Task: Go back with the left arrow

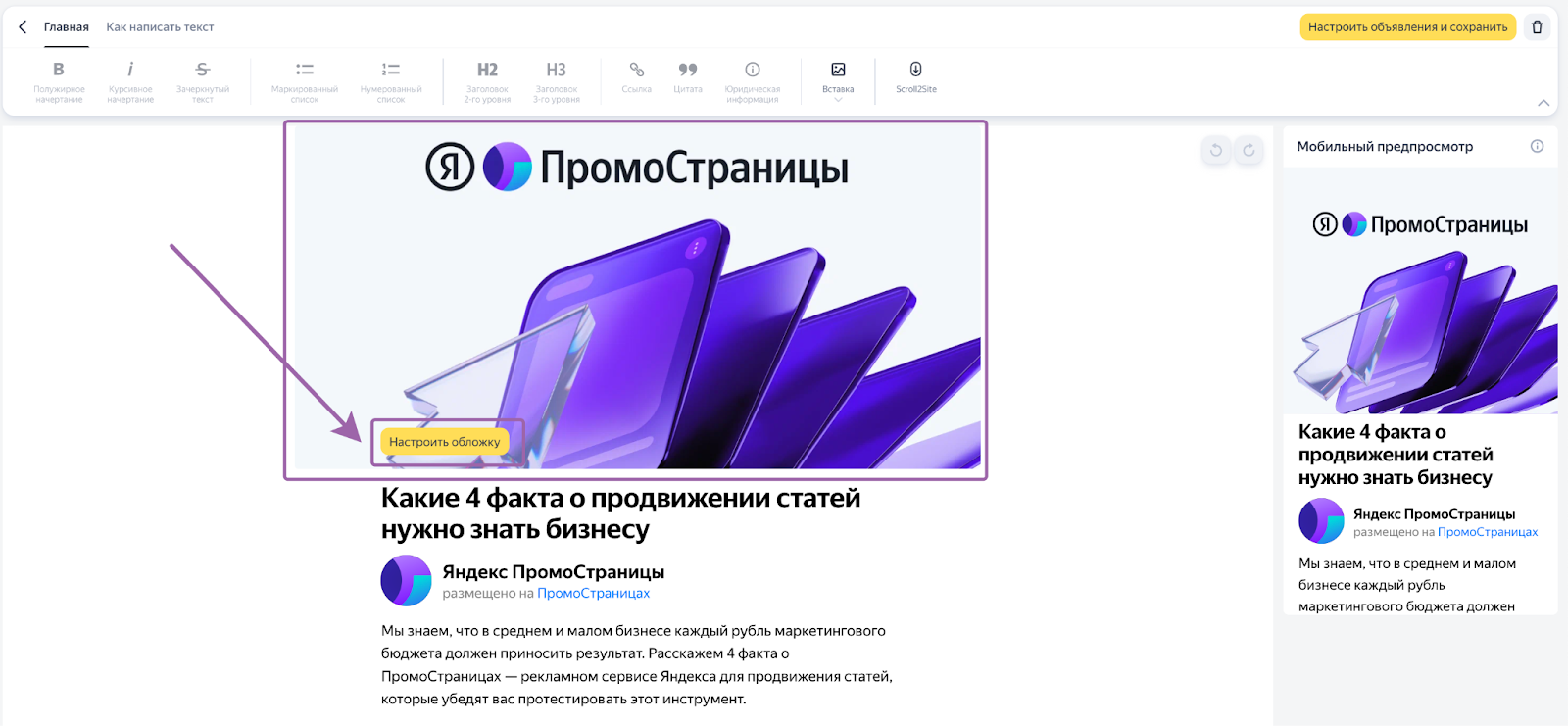Action: pyautogui.click(x=23, y=27)
